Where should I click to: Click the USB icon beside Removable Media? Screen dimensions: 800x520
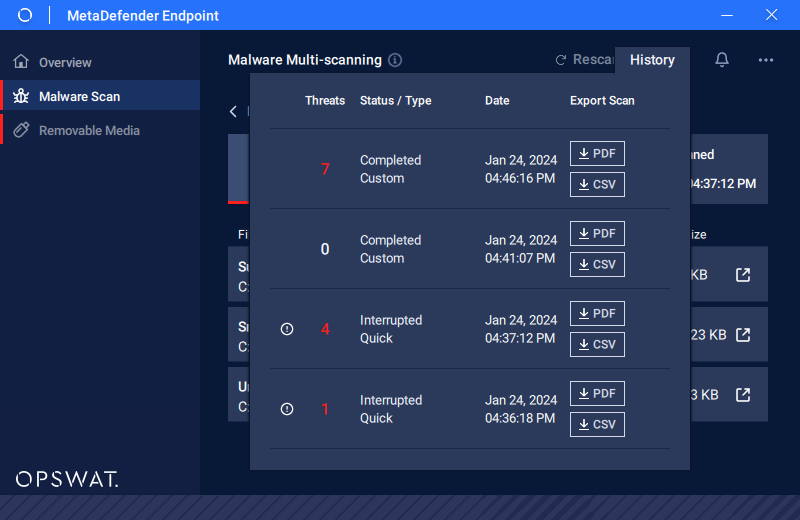coord(21,130)
